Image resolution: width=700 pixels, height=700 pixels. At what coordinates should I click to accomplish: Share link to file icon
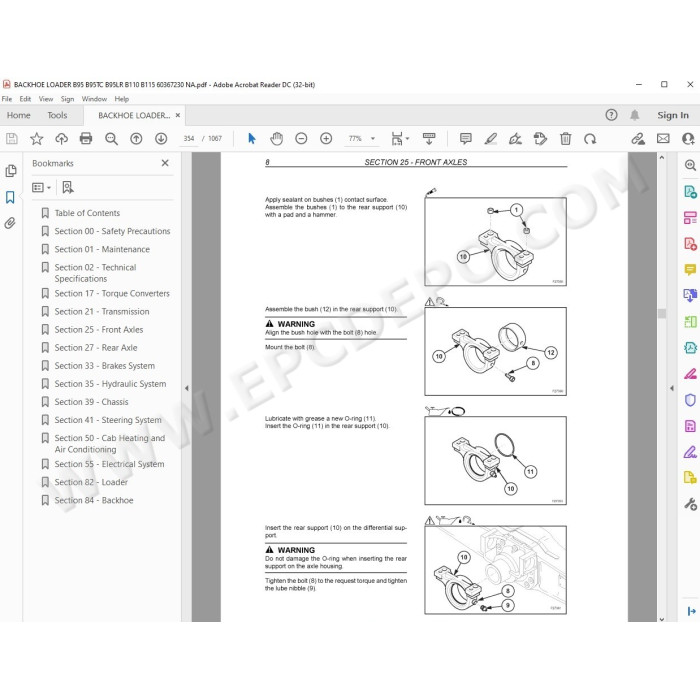(638, 139)
